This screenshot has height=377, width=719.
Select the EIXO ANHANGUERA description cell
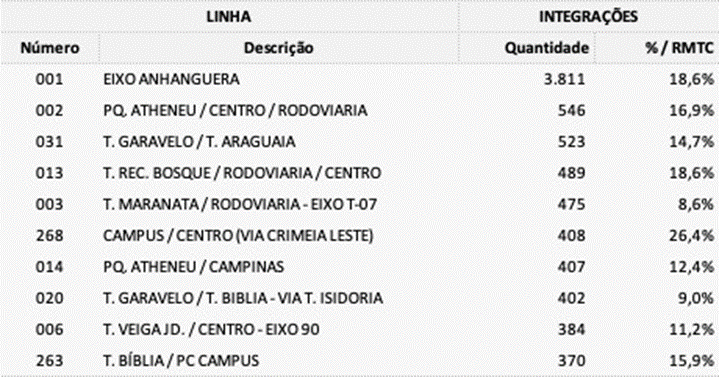pos(171,79)
